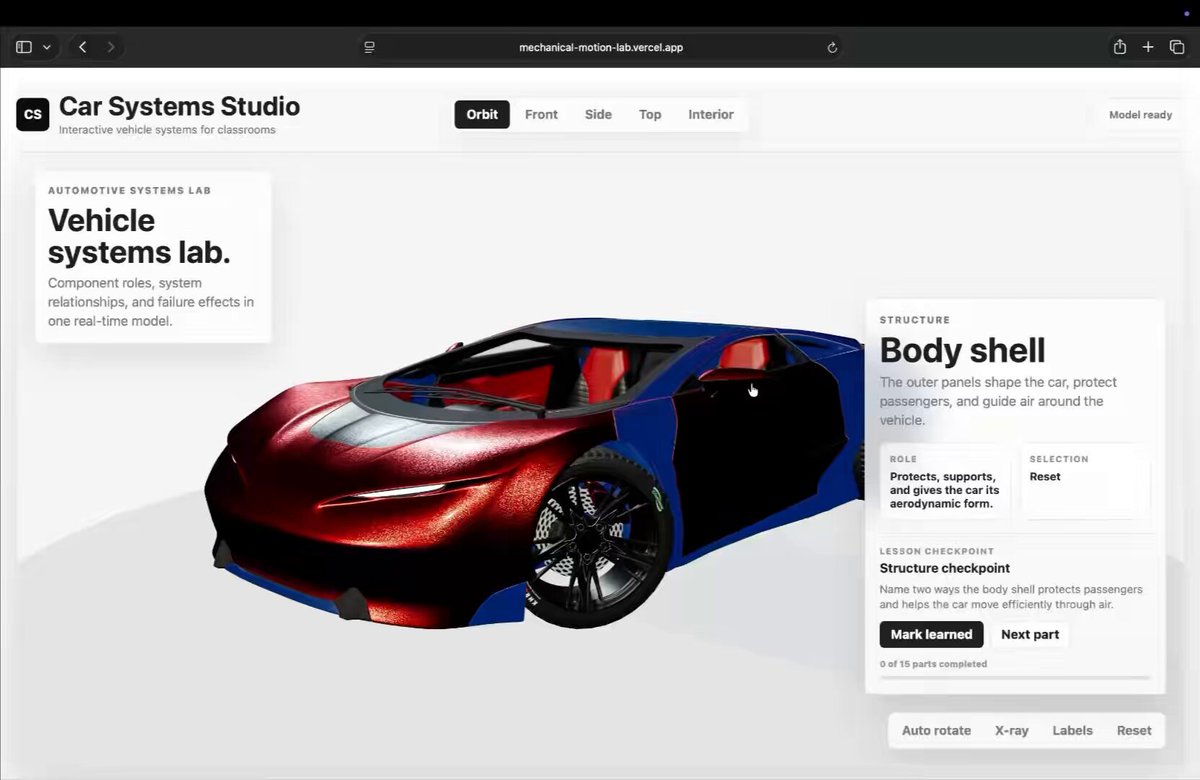Click the Next part button
The width and height of the screenshot is (1200, 780).
click(x=1030, y=634)
